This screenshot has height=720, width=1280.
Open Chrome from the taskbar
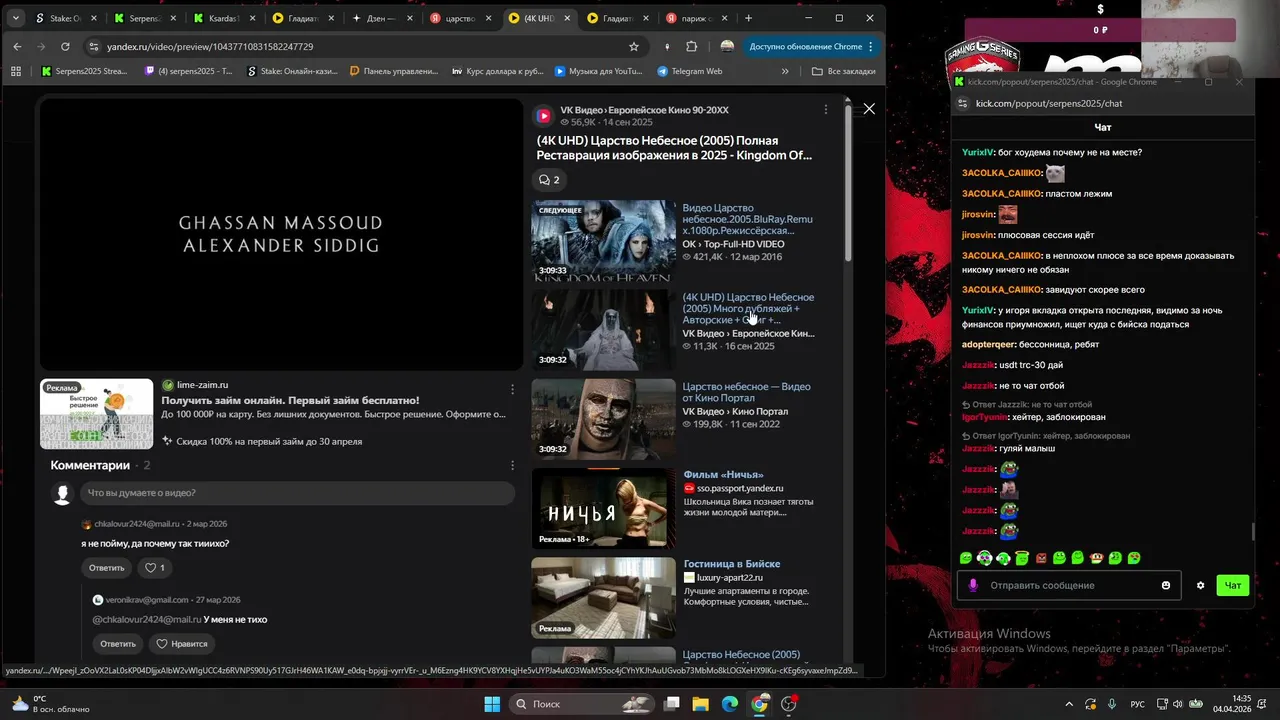tap(759, 704)
